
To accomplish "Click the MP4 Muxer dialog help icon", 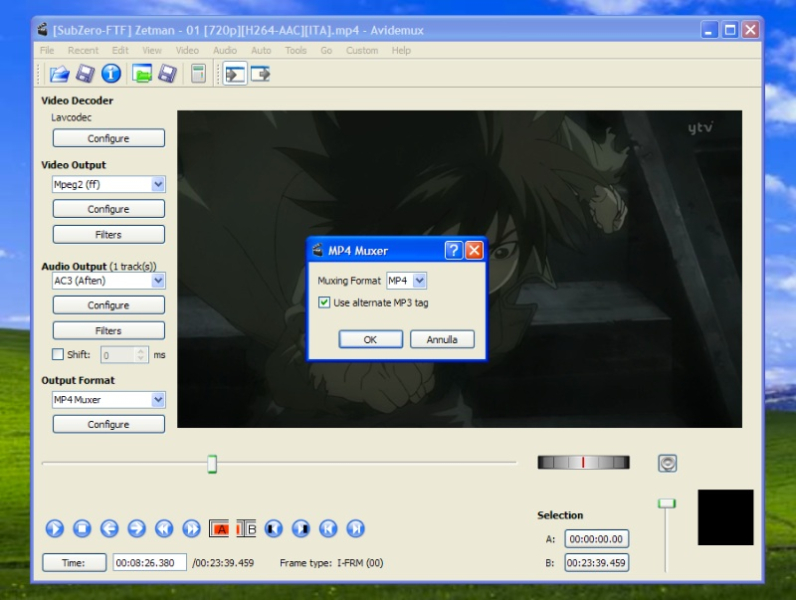I will [453, 251].
